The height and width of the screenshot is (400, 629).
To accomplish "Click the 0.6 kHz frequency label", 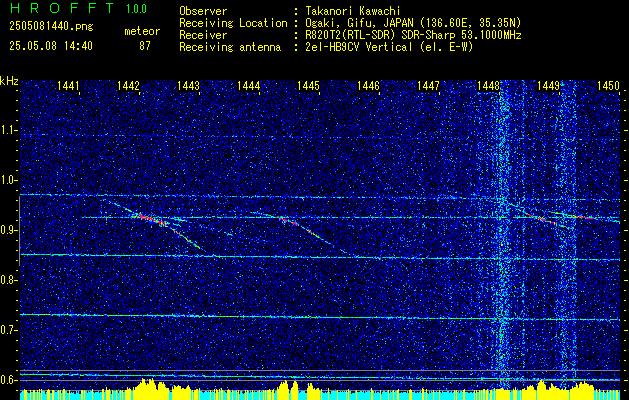I will coord(9,380).
